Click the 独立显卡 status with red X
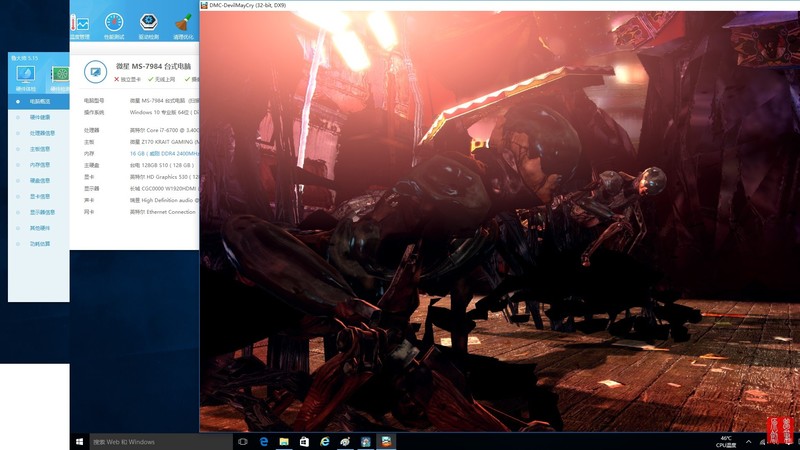This screenshot has width=800, height=450. (x=128, y=80)
